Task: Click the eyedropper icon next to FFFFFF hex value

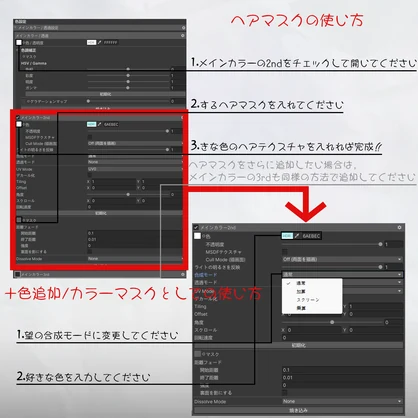Action: click(x=99, y=42)
